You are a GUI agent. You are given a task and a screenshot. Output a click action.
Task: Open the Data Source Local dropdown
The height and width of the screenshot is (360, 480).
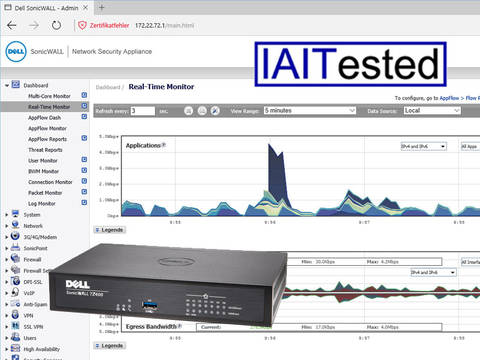pyautogui.click(x=432, y=111)
